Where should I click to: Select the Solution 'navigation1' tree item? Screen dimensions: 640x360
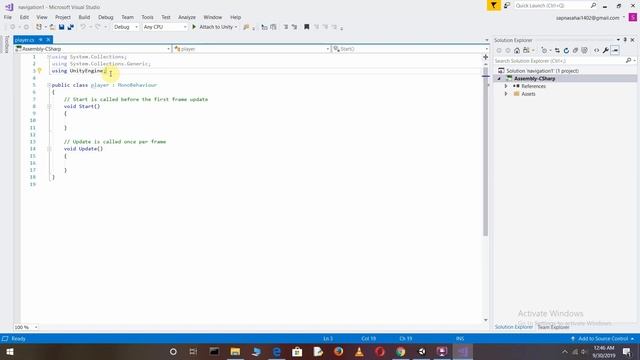(x=542, y=71)
